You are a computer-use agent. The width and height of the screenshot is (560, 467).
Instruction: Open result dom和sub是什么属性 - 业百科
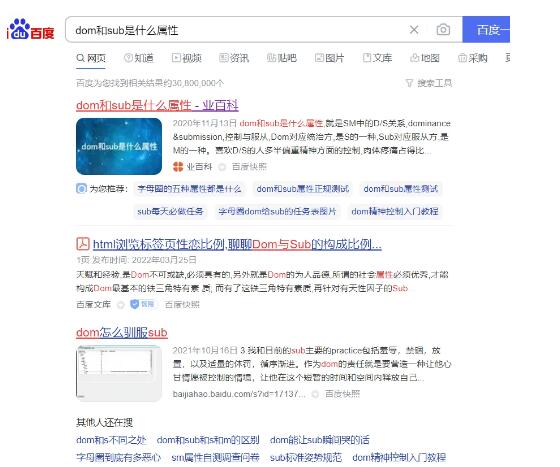(157, 106)
